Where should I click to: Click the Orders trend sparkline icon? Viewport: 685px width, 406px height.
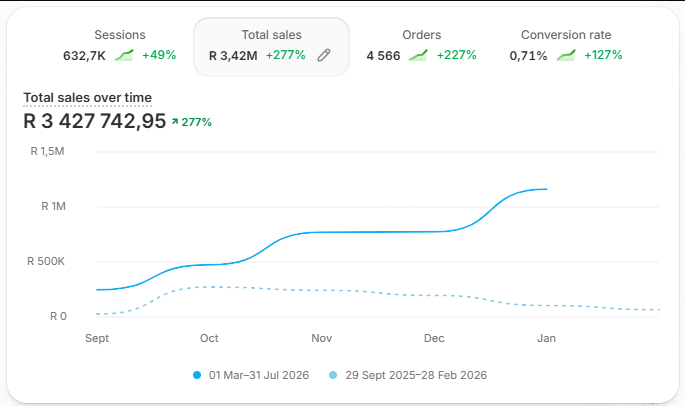418,55
